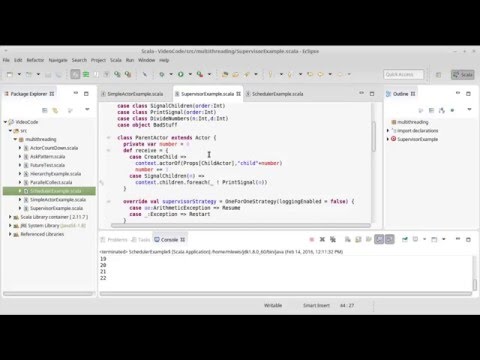Minimize the Console panel
Viewport: 480px width, 360px height.
(x=458, y=239)
